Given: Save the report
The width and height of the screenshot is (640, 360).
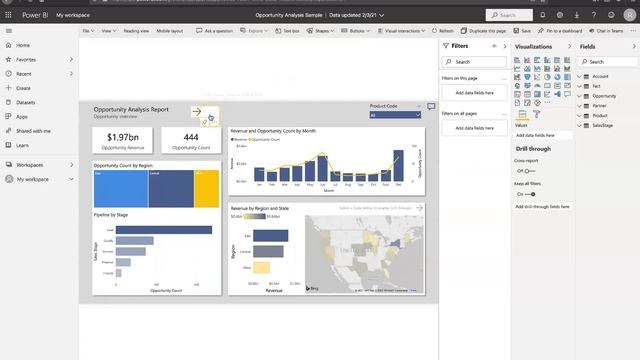Looking at the screenshot, I should pos(522,31).
